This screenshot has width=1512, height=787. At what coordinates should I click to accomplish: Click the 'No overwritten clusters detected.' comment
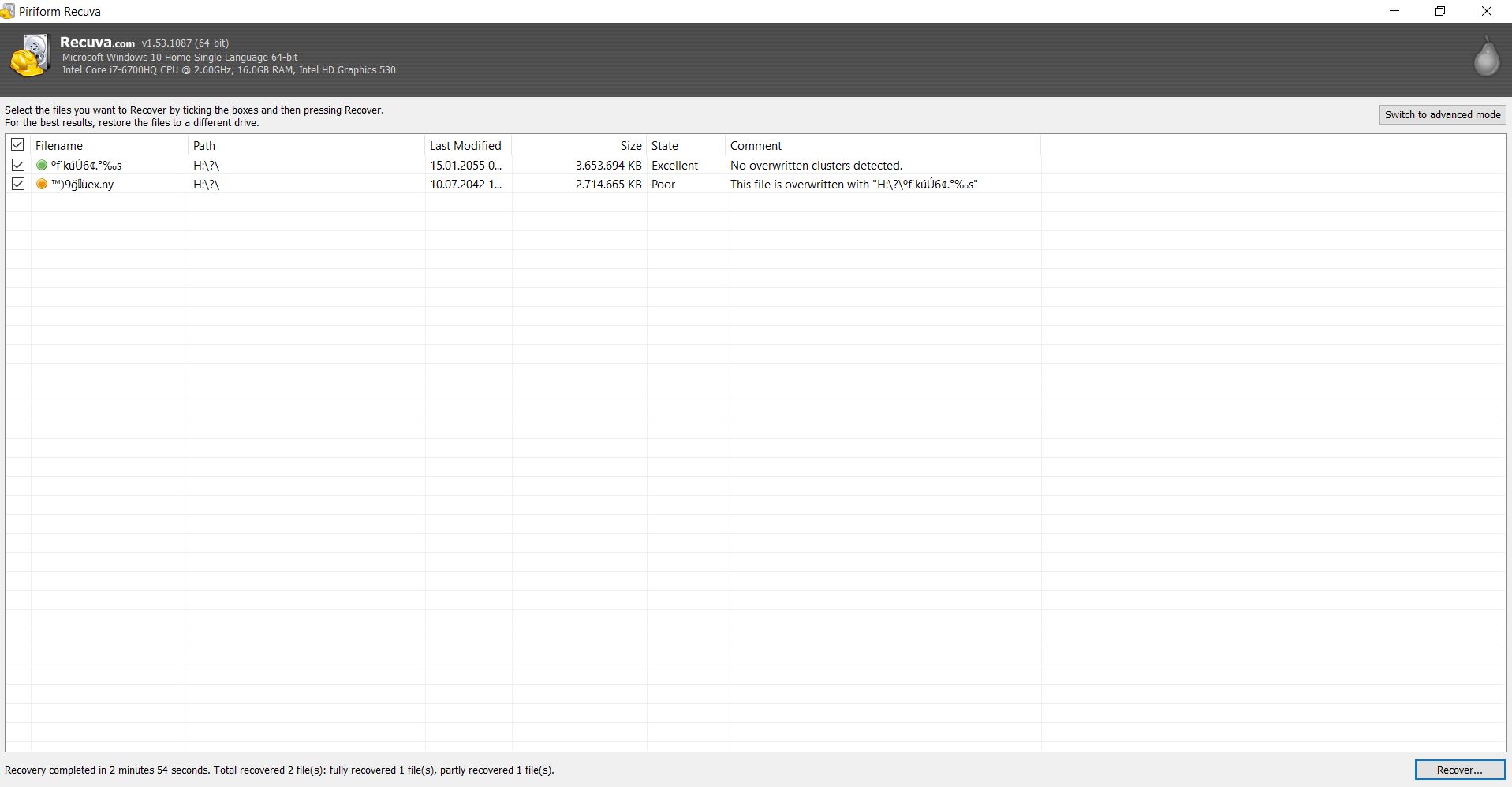pyautogui.click(x=816, y=166)
